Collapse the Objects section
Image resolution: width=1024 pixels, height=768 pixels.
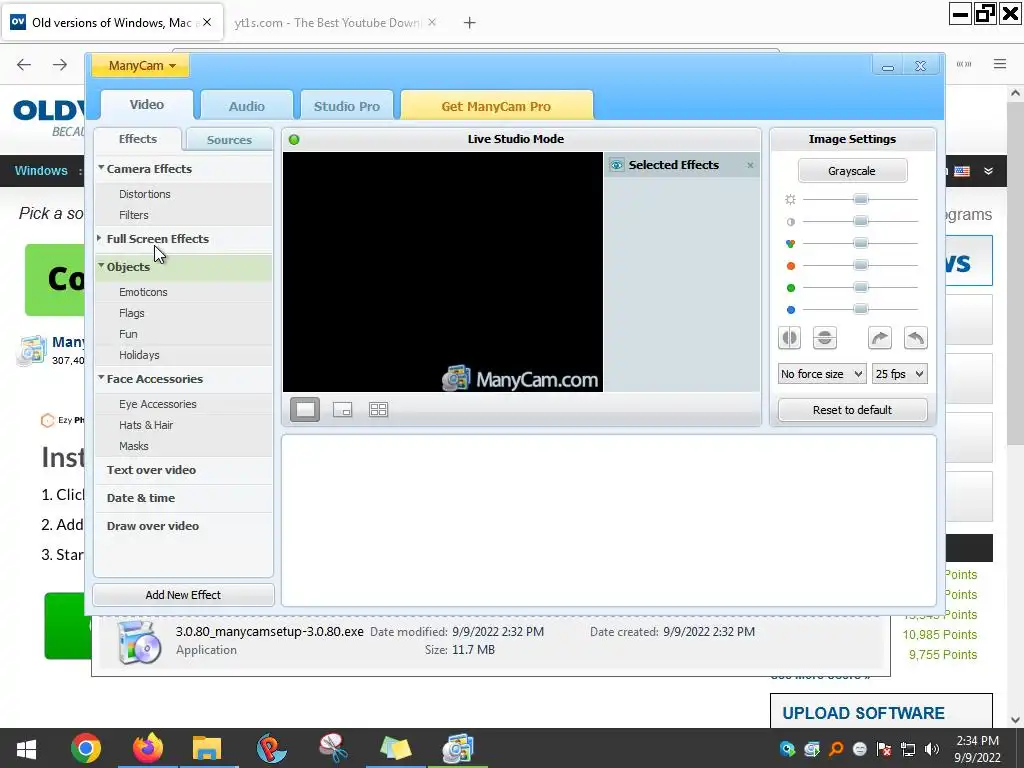tap(101, 266)
